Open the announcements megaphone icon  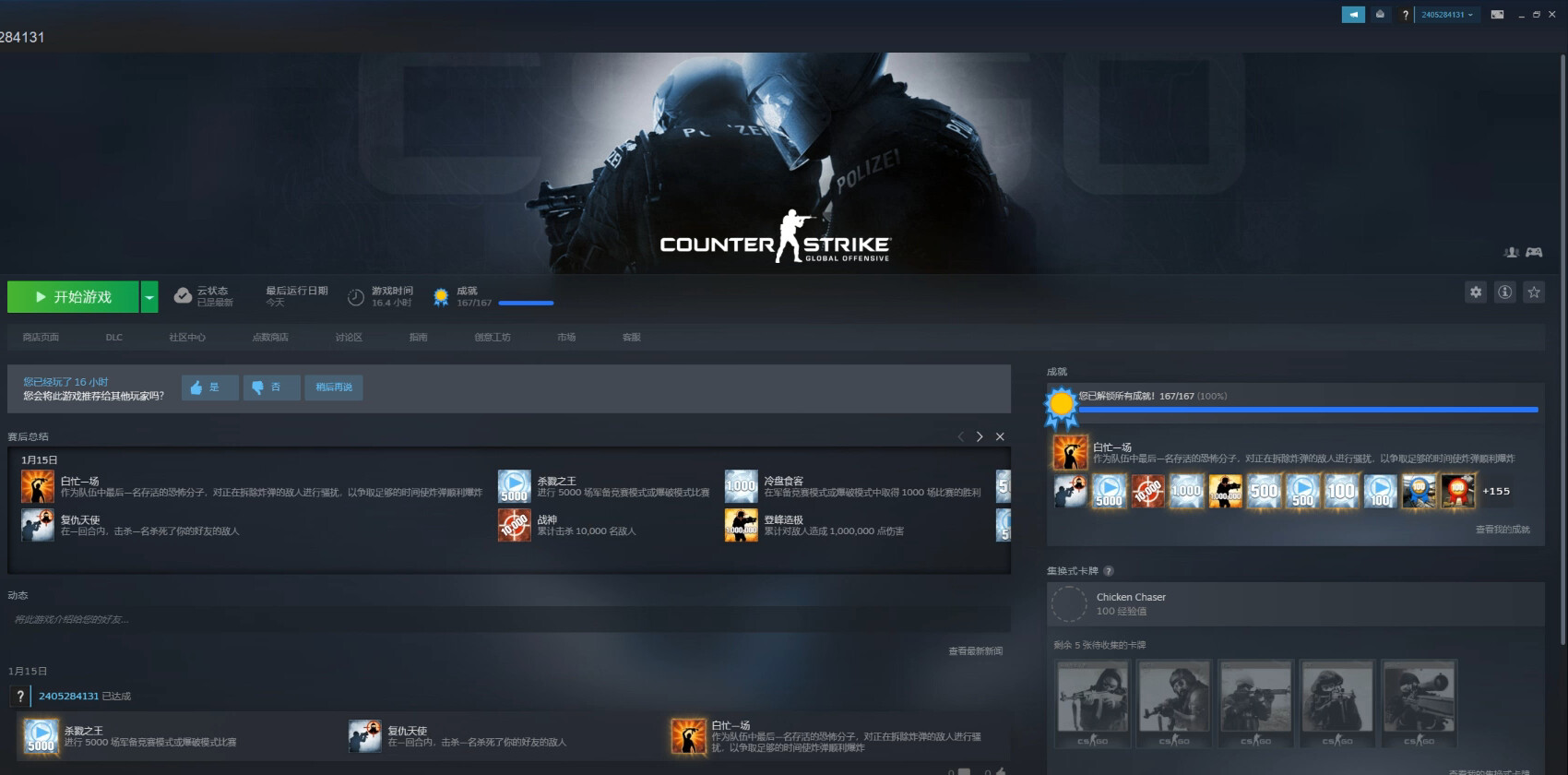point(1353,15)
